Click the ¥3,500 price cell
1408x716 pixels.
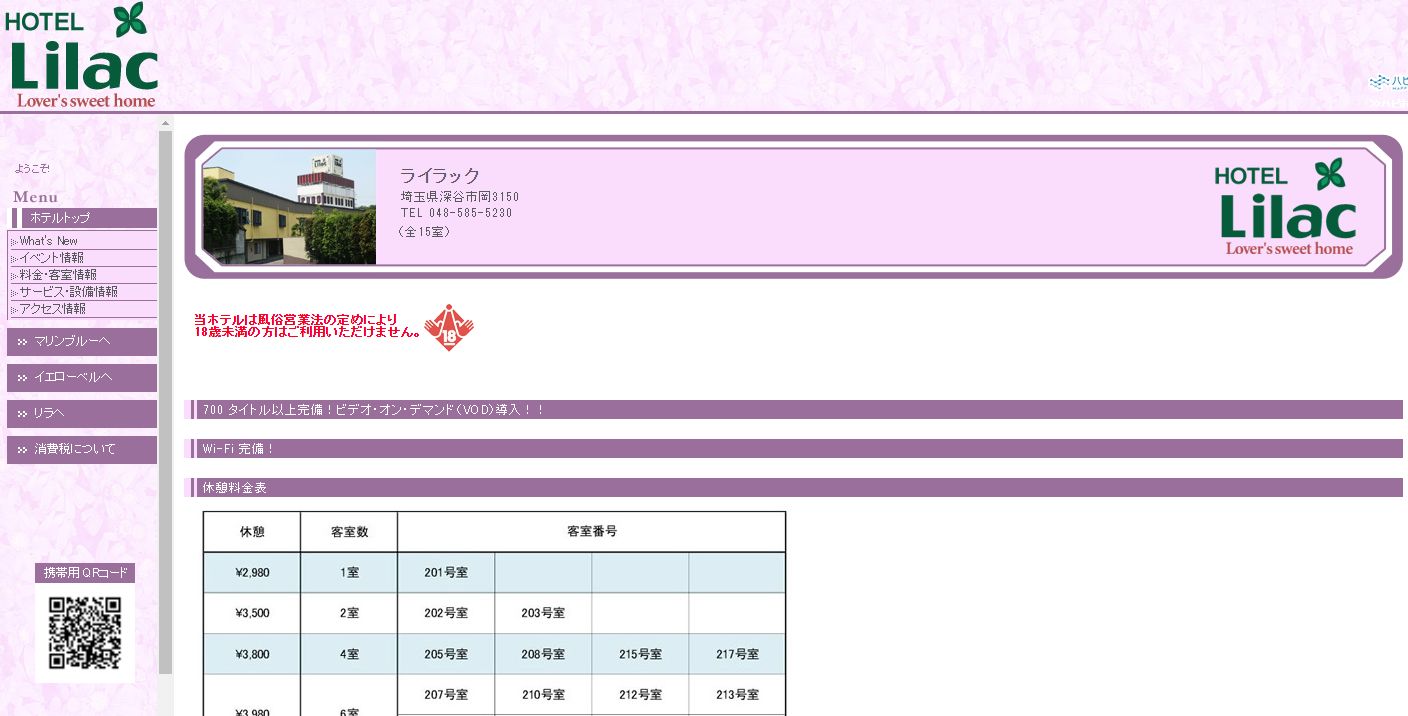pos(252,613)
